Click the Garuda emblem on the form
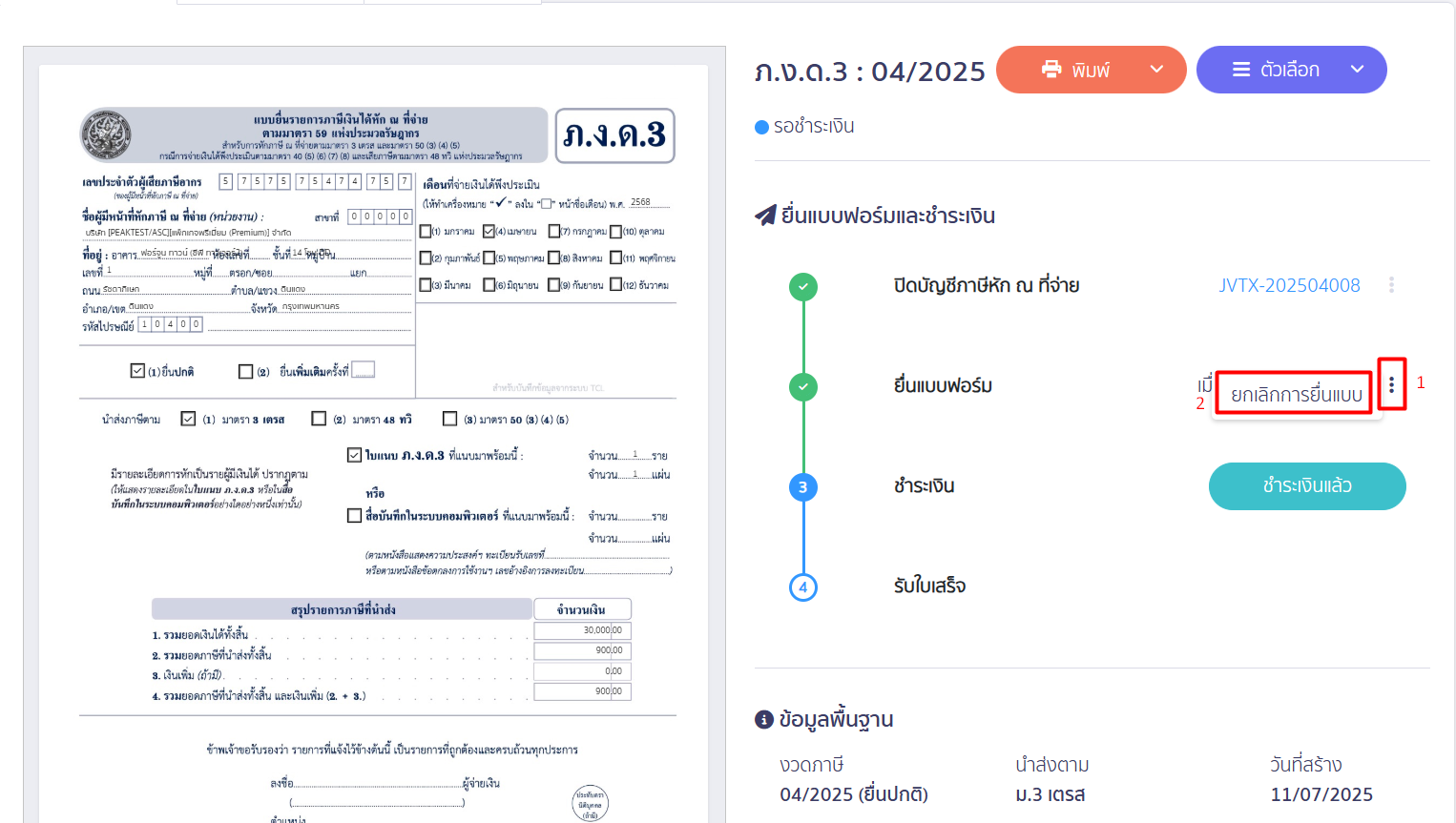 tap(107, 134)
